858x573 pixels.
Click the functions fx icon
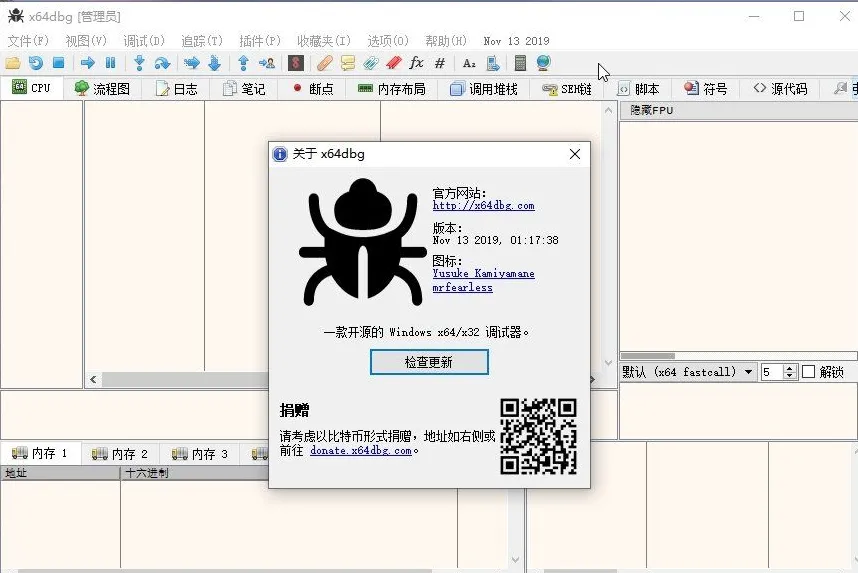click(416, 63)
